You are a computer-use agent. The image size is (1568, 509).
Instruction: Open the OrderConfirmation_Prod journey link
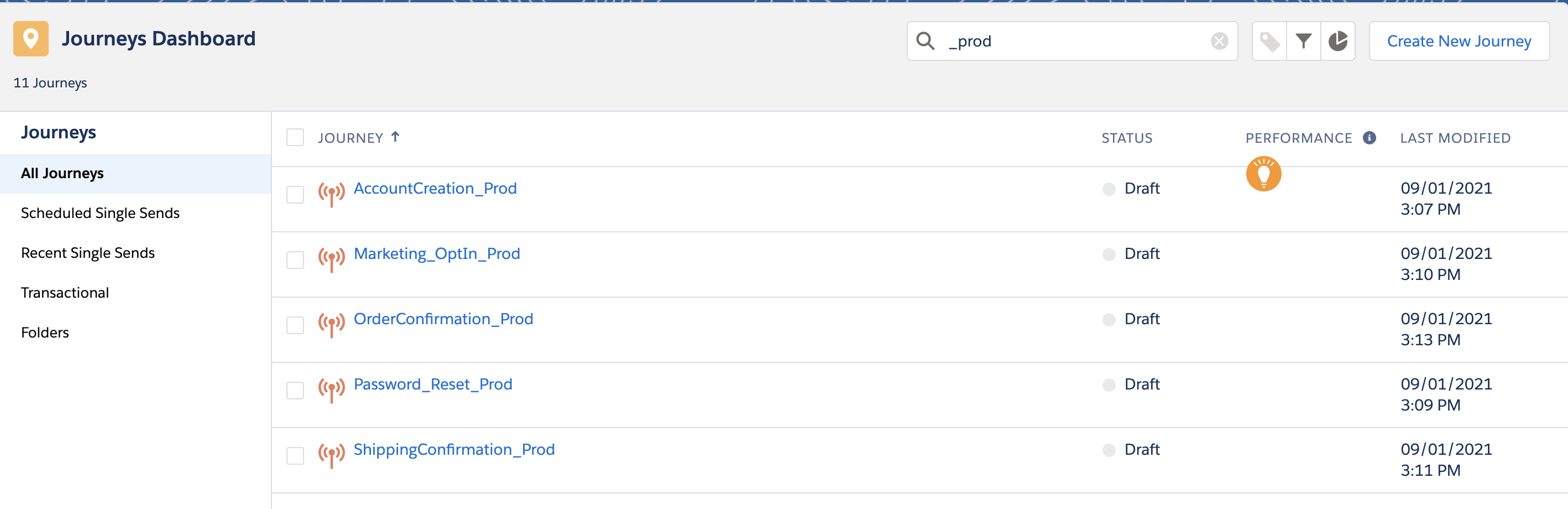[443, 319]
